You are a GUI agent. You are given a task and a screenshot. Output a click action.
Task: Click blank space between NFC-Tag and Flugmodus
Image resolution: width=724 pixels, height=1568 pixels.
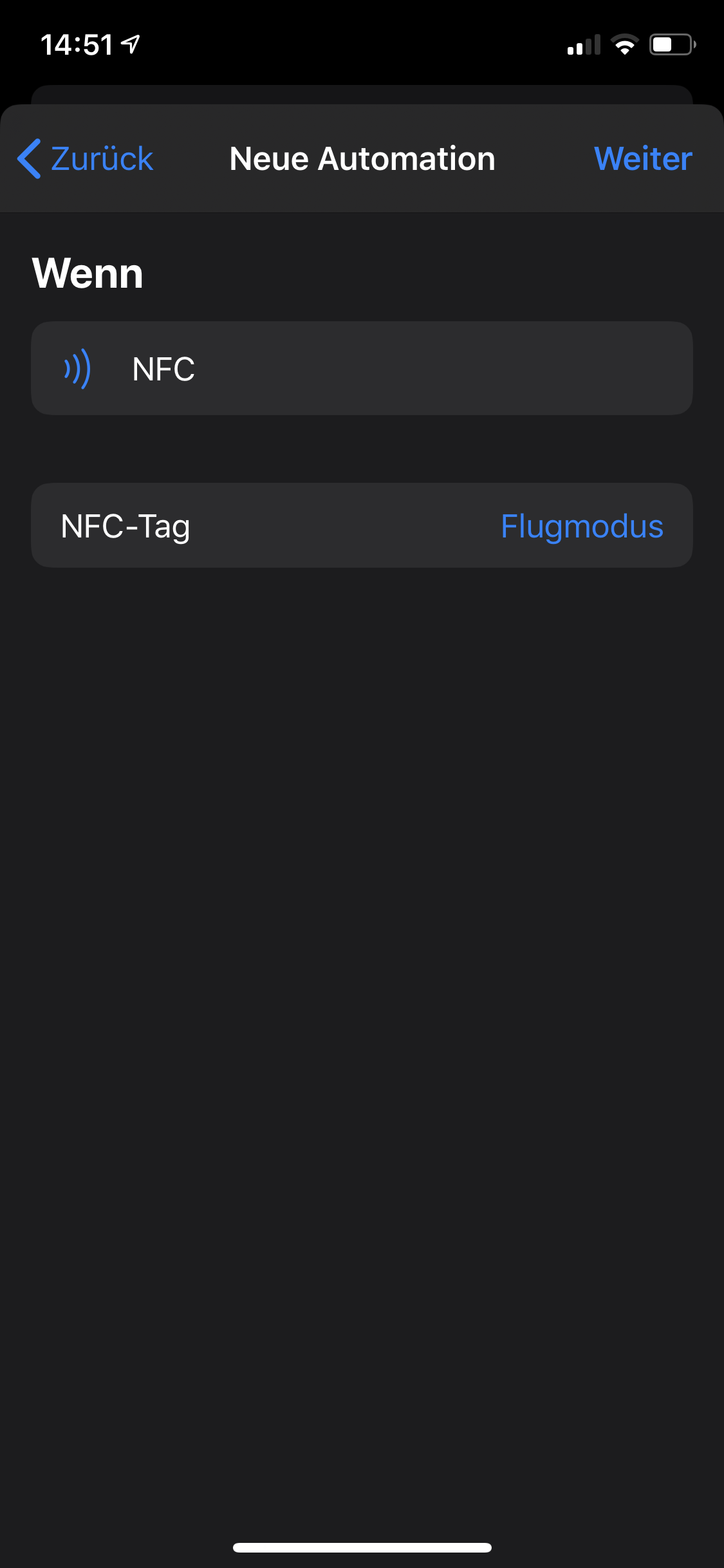(346, 526)
